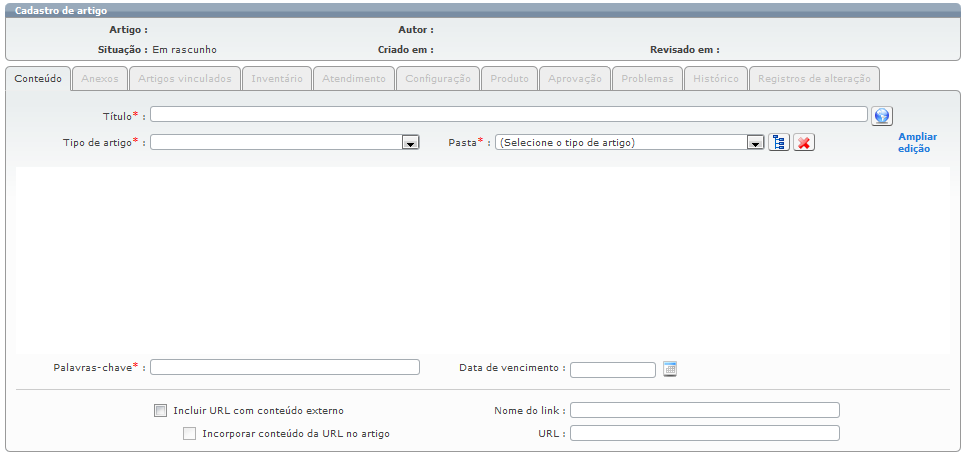Open the calendar icon for Data de vencimento
This screenshot has height=457, width=965.
point(670,369)
